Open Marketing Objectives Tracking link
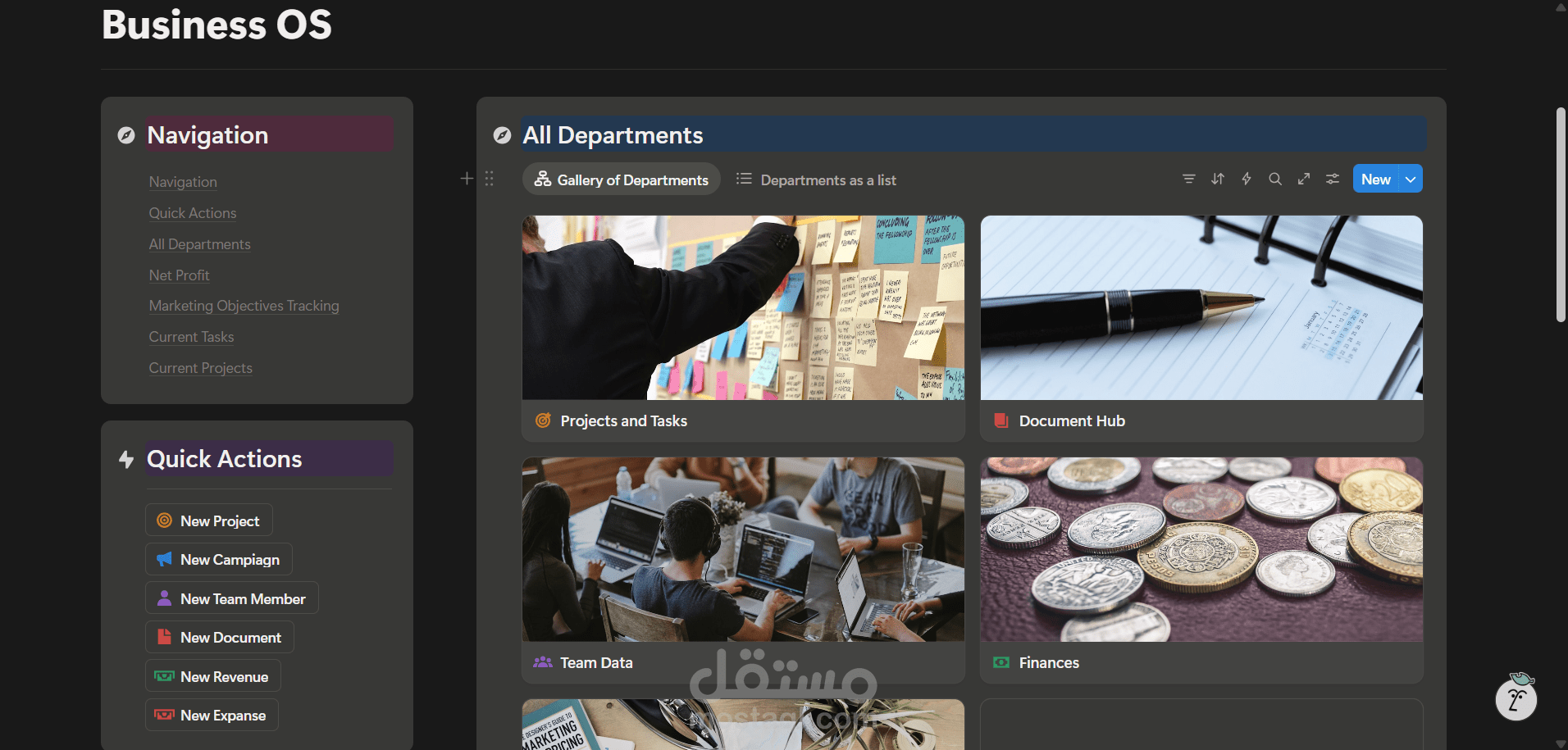Screen dimensions: 1568x750 tap(244, 306)
